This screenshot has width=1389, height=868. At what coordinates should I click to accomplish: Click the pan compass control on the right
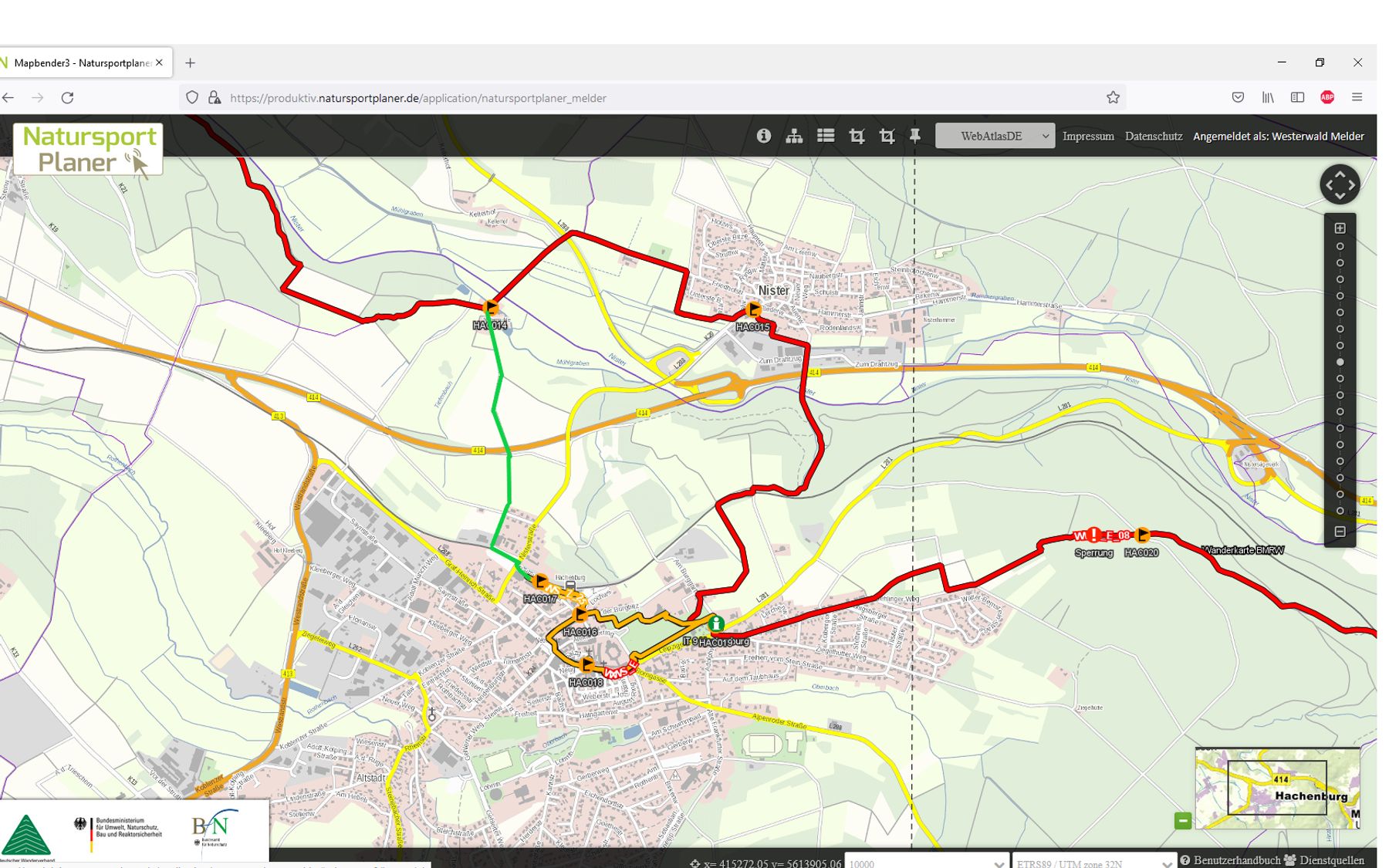coord(1340,185)
